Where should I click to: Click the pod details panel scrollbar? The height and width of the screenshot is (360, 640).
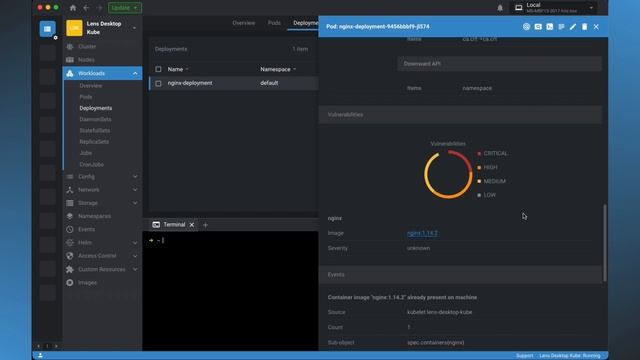tap(604, 242)
